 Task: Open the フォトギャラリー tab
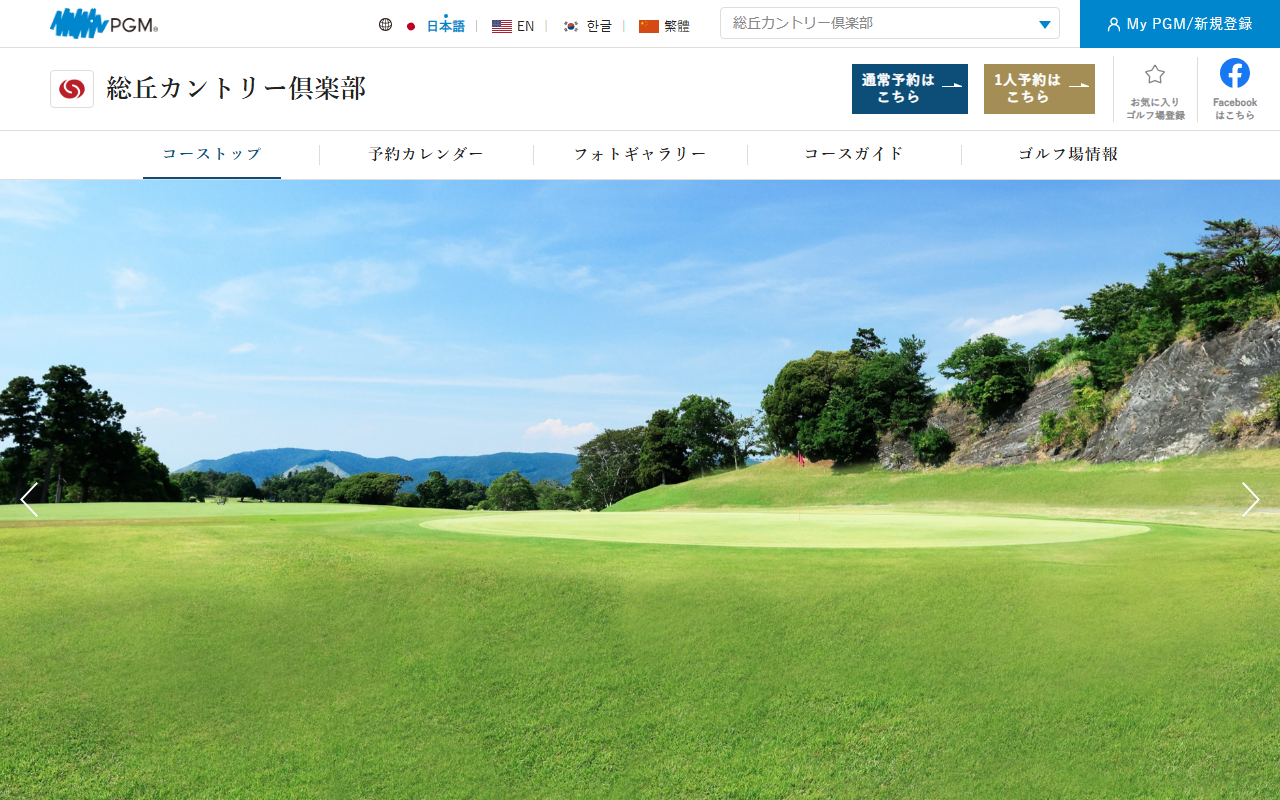(x=640, y=154)
